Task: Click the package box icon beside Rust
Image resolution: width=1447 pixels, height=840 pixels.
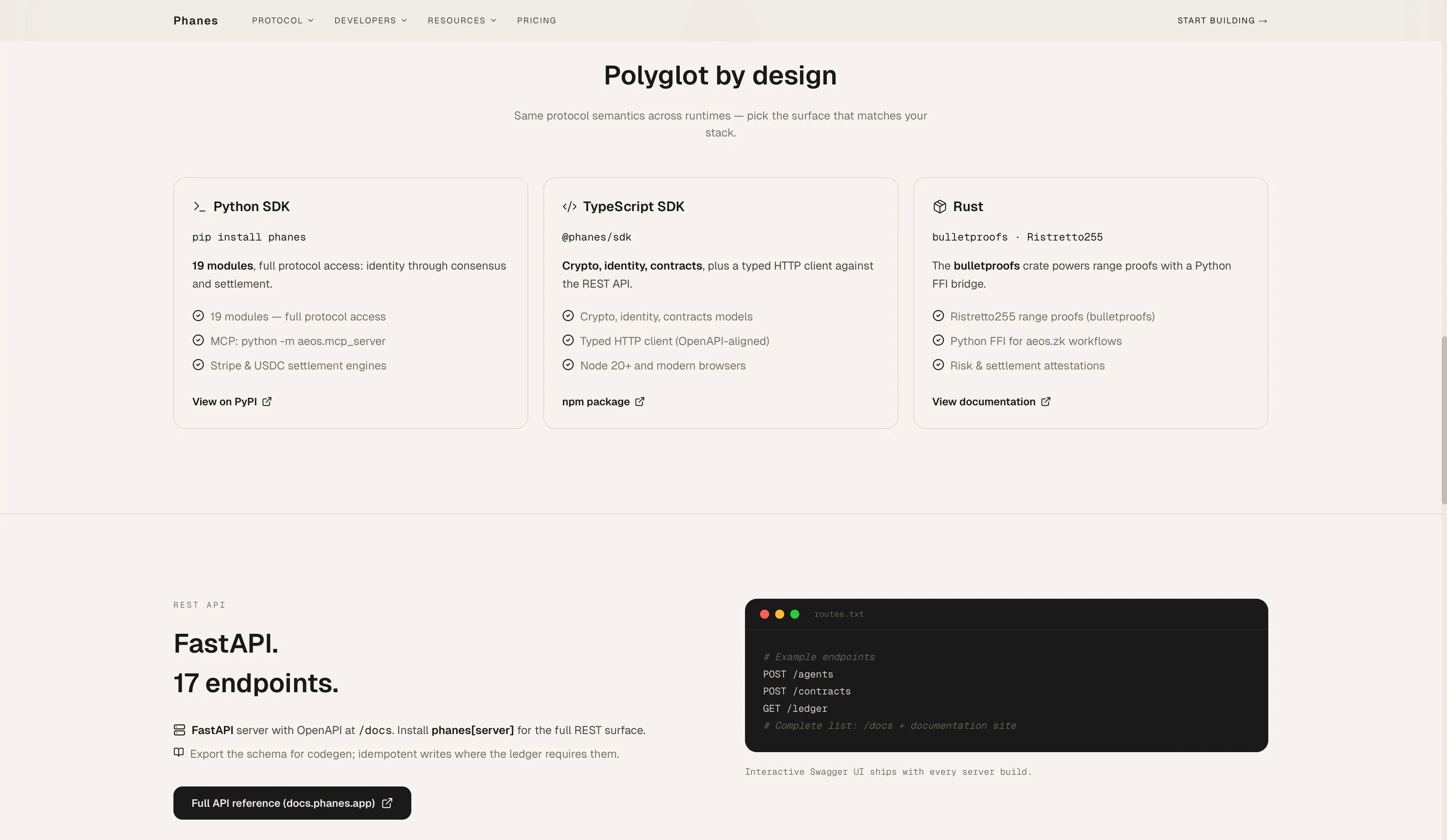Action: 940,207
